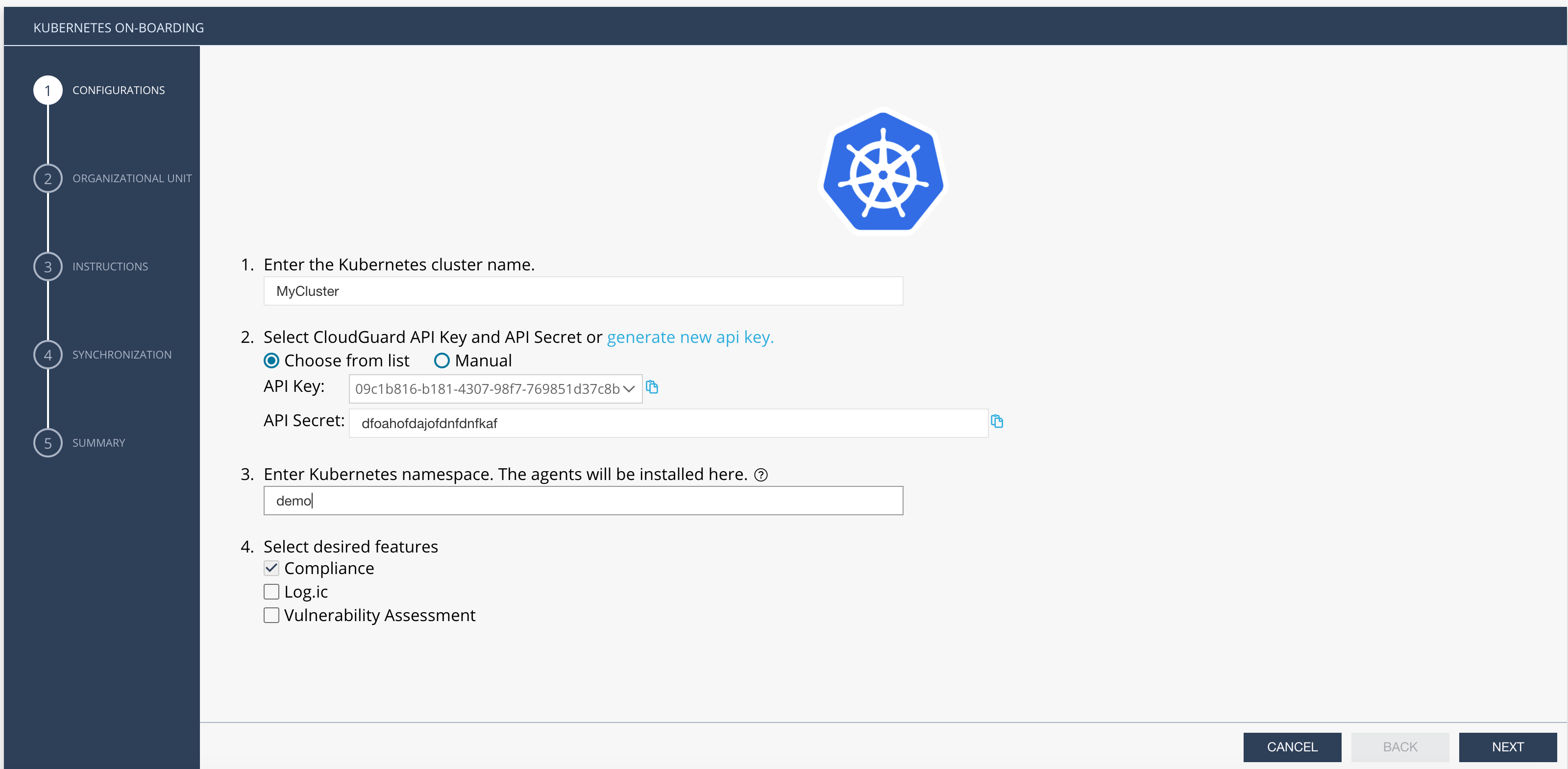Copy the API Key to clipboard
This screenshot has height=769, width=1568.
click(651, 387)
